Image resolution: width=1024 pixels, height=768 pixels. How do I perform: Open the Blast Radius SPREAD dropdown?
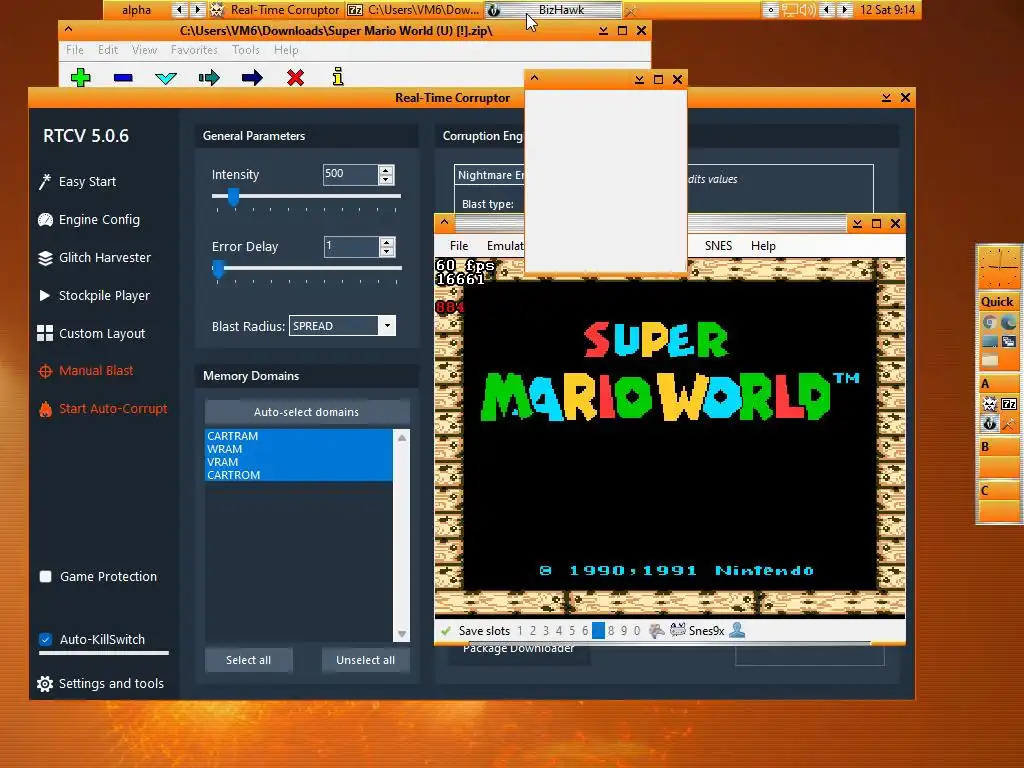387,325
